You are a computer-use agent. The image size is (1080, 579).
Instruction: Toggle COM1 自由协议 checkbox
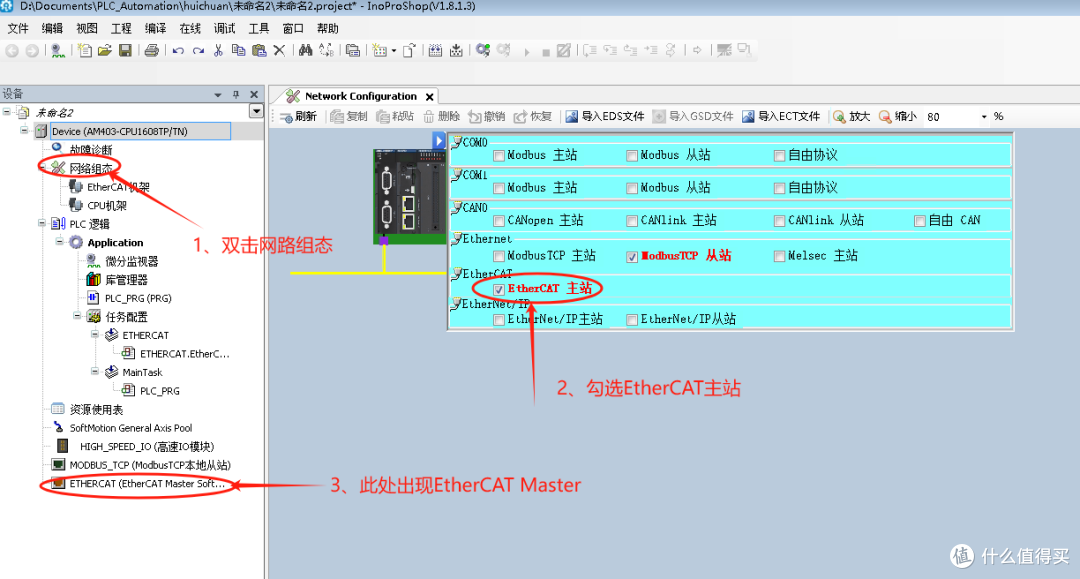tap(779, 188)
